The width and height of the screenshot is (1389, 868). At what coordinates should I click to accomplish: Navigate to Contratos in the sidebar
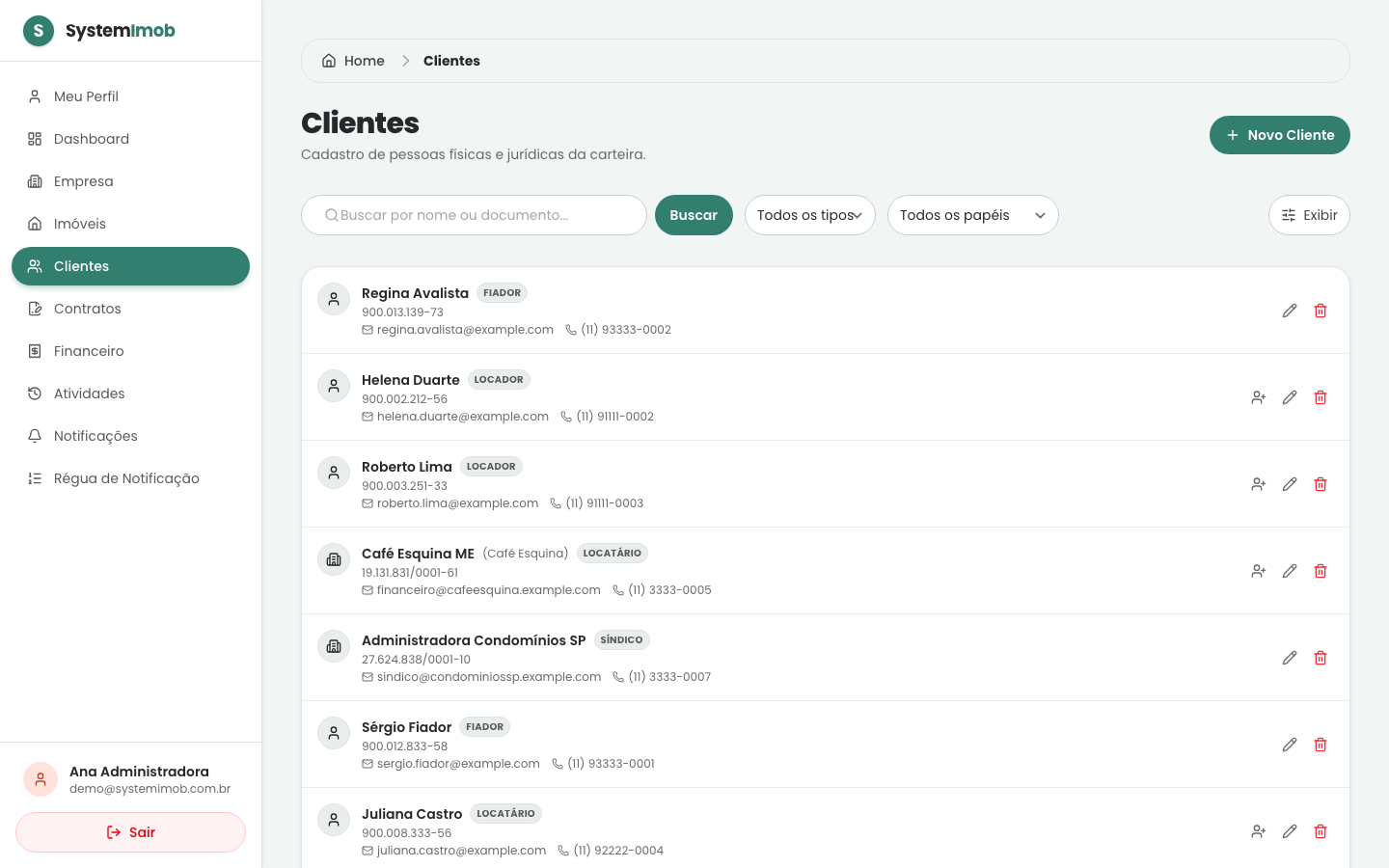130,309
